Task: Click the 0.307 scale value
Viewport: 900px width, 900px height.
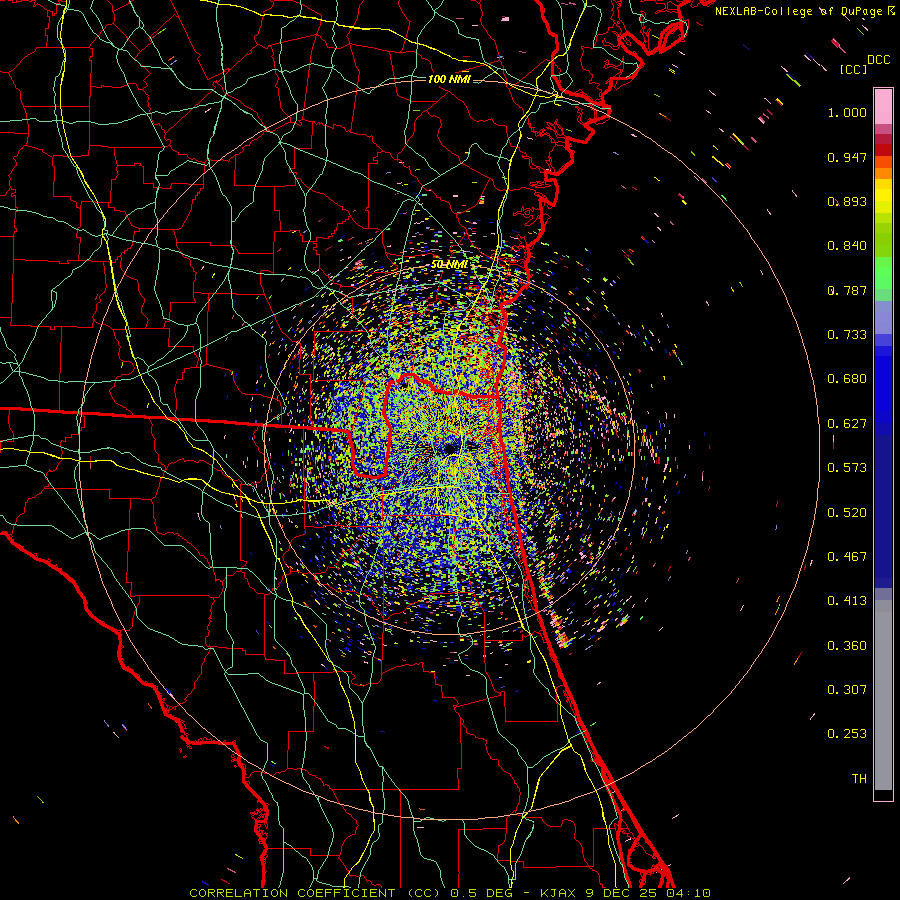Action: pyautogui.click(x=847, y=690)
